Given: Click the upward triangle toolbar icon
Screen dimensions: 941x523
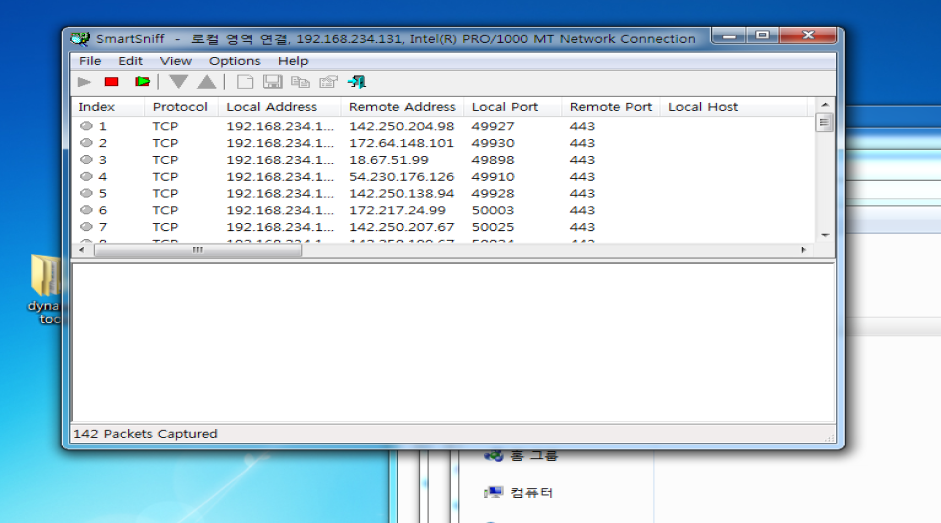Looking at the screenshot, I should point(207,82).
